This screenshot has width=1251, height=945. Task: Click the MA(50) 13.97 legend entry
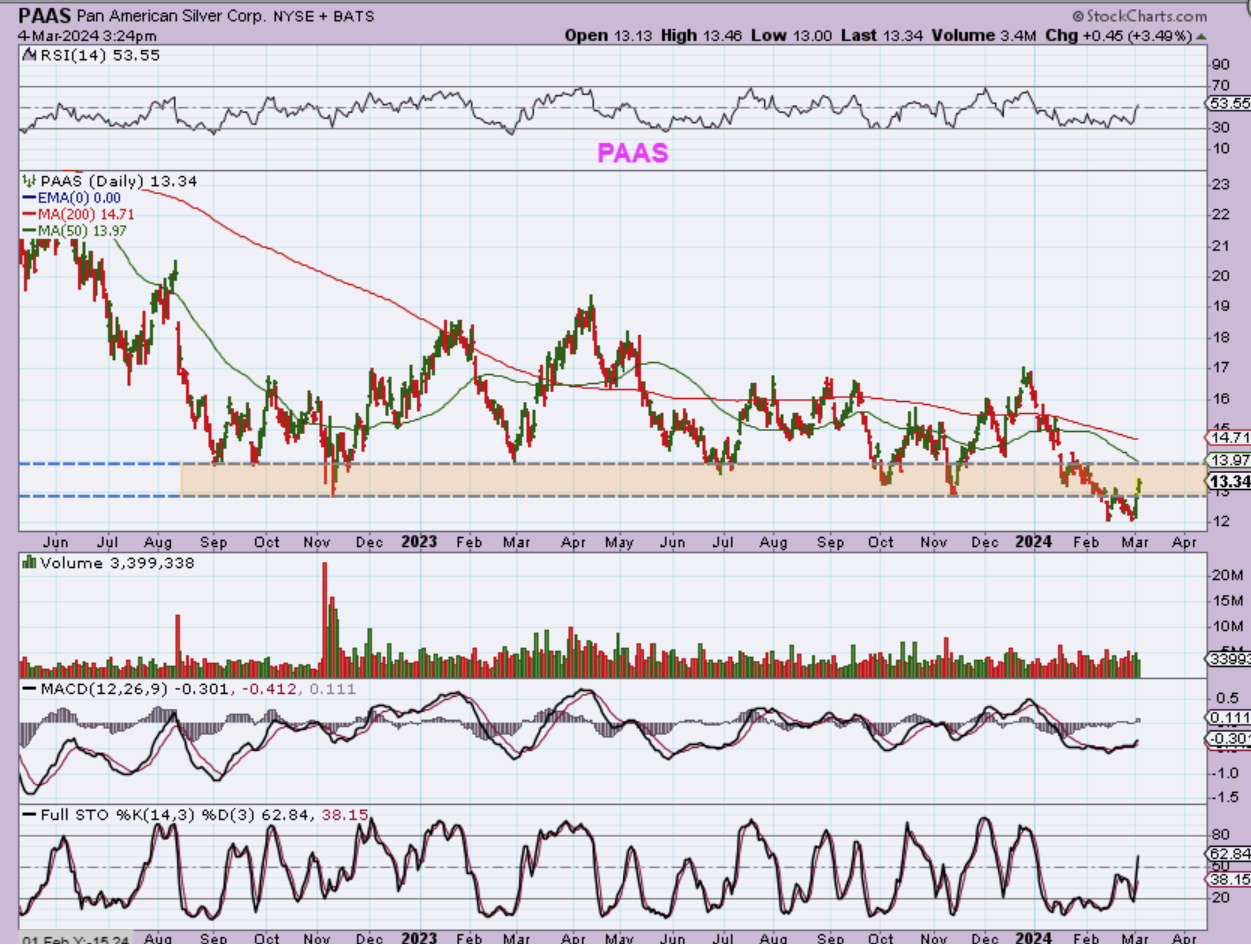point(75,230)
